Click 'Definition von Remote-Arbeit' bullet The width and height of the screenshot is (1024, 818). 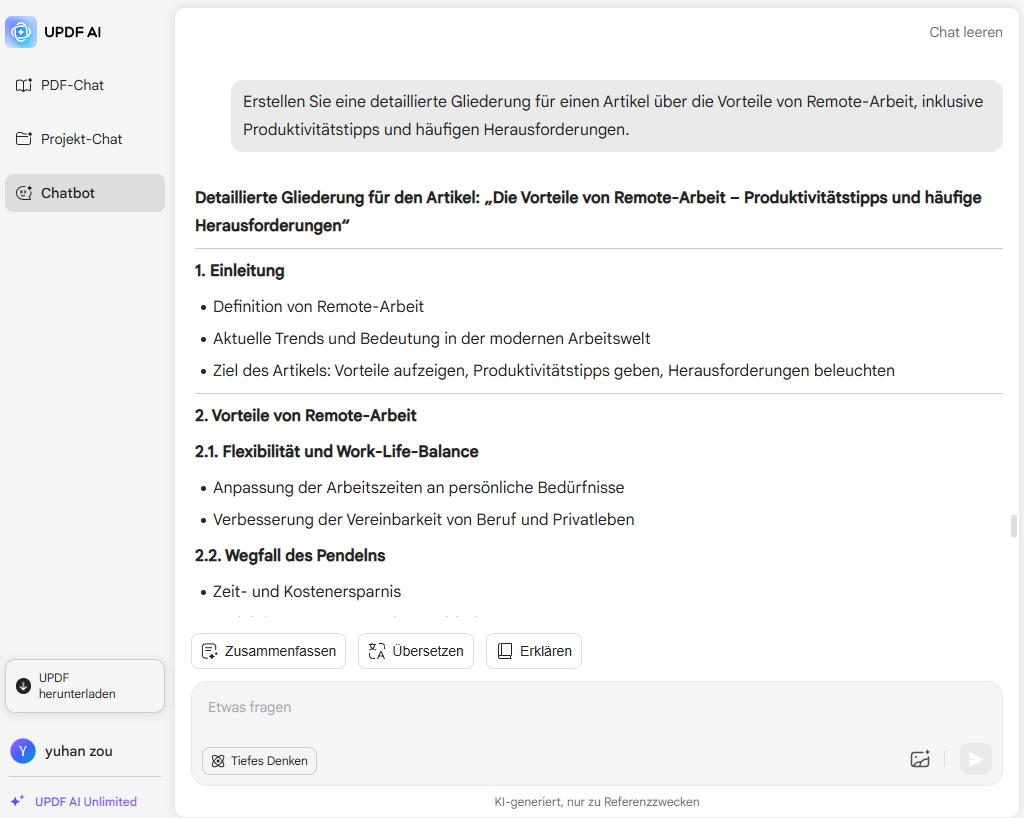coord(318,307)
